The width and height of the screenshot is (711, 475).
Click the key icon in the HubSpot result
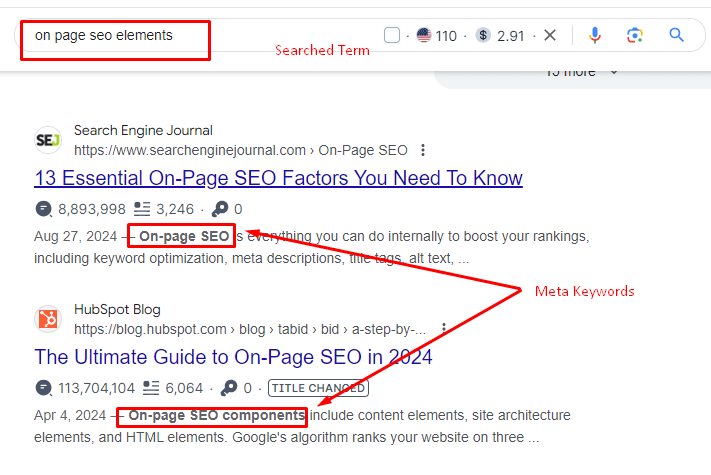pyautogui.click(x=229, y=388)
